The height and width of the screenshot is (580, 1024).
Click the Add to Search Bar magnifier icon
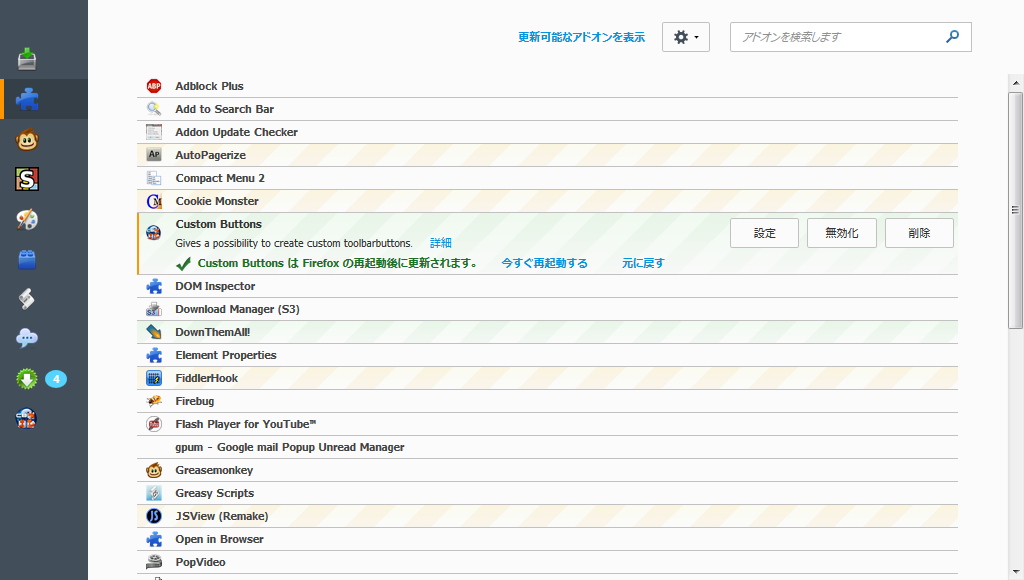154,109
